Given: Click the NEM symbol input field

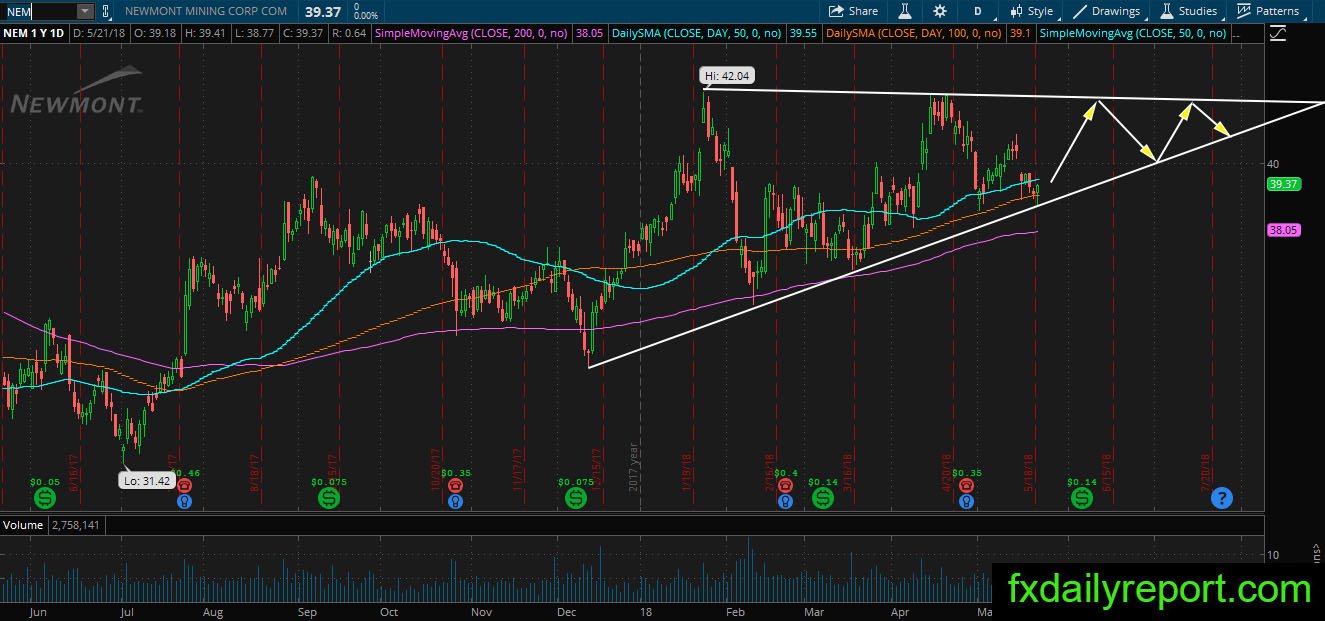Looking at the screenshot, I should (38, 11).
